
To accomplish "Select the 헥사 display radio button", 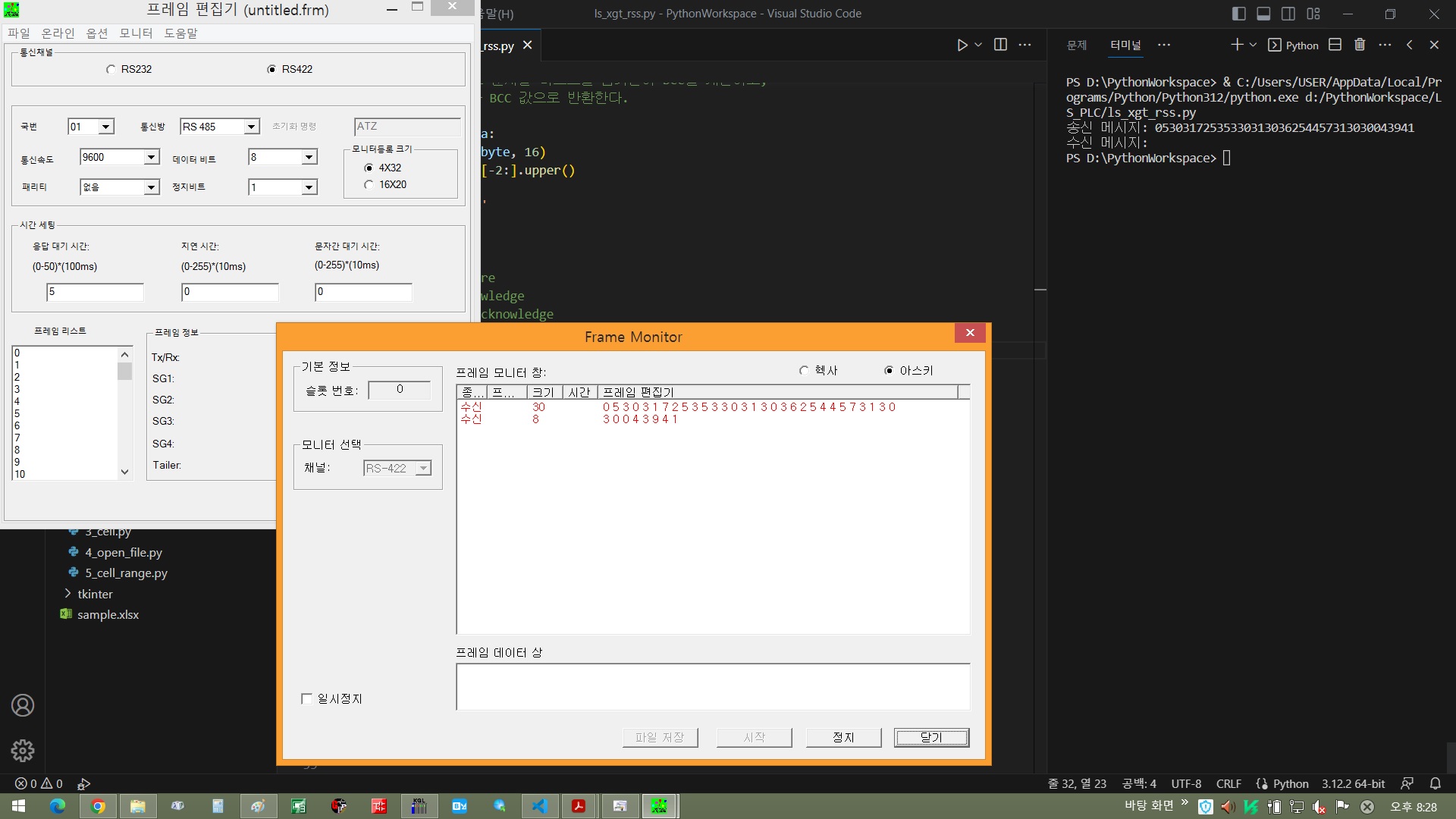I will click(804, 371).
